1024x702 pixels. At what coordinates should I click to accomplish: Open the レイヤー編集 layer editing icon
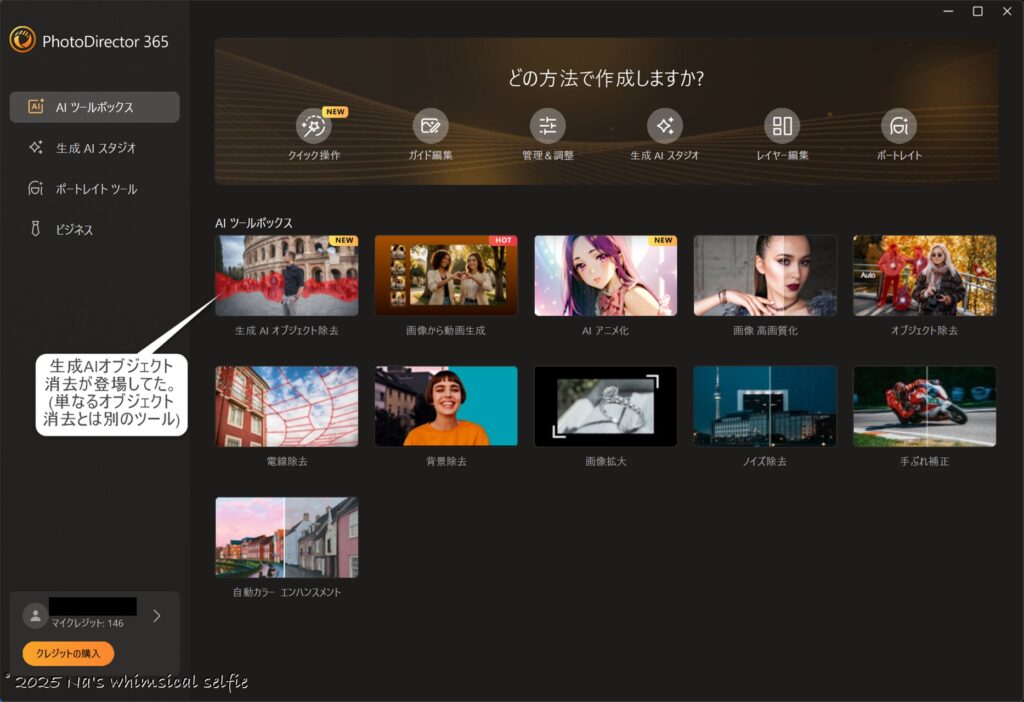point(782,126)
